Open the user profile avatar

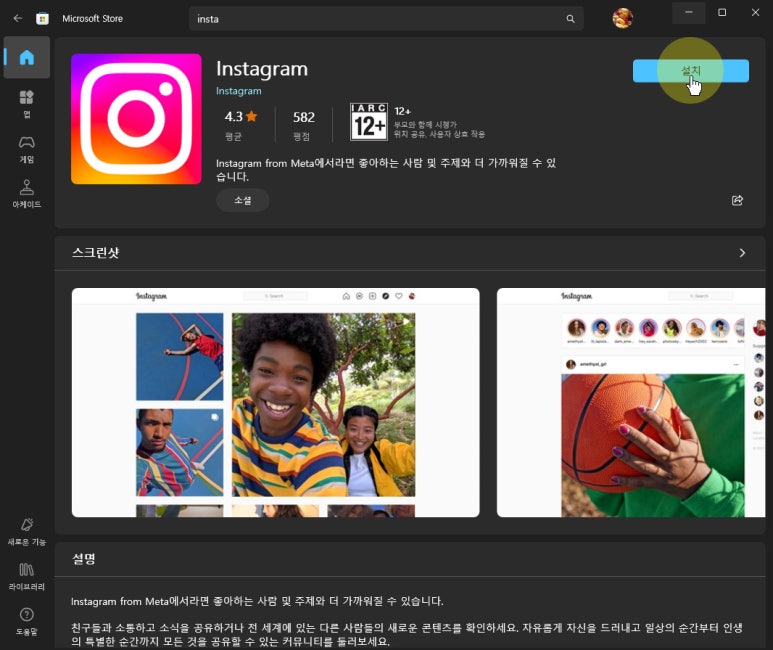(622, 18)
